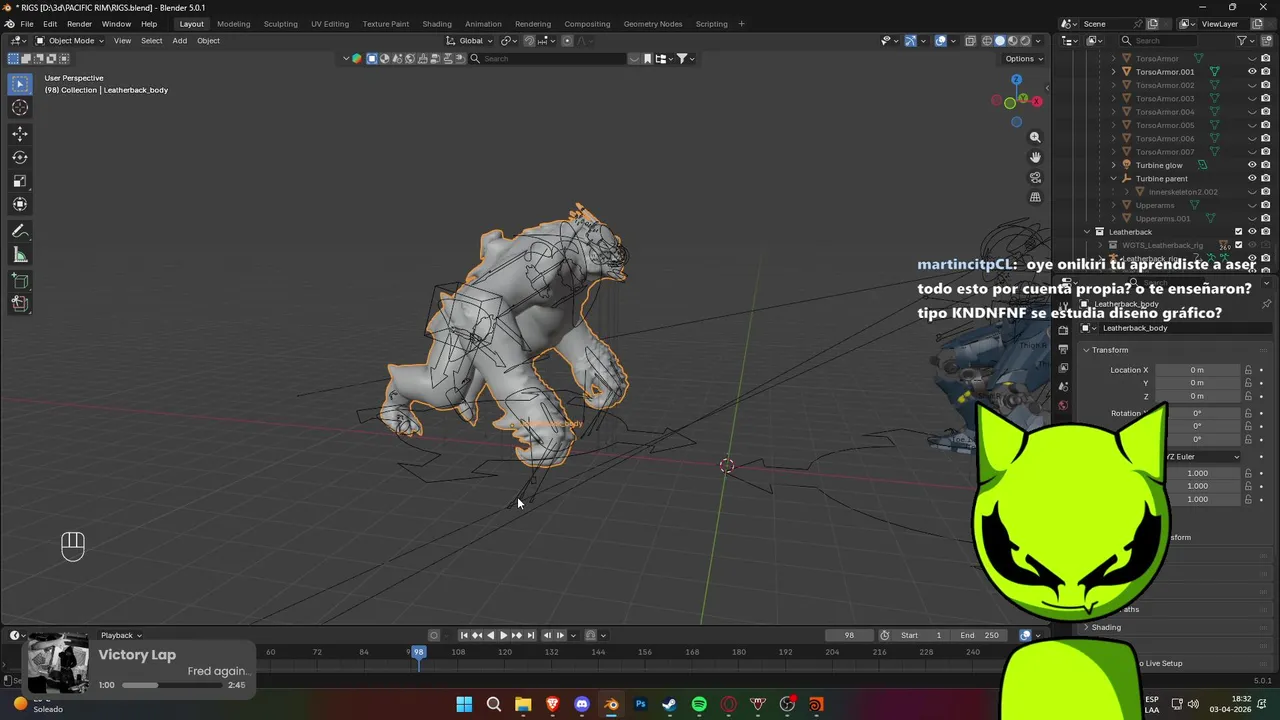Open Photoshop from the taskbar
This screenshot has height=720, width=1280.
pyautogui.click(x=641, y=705)
